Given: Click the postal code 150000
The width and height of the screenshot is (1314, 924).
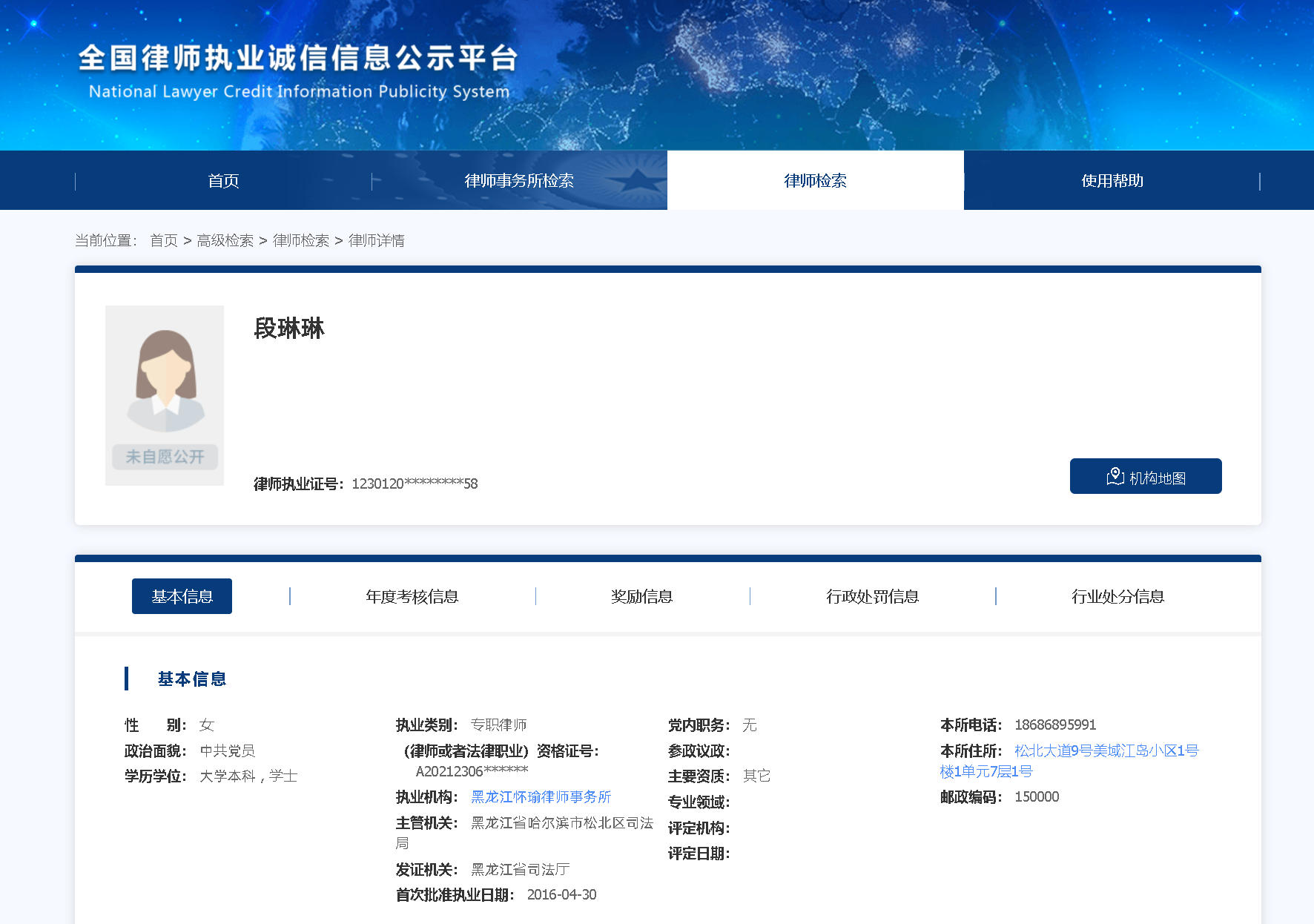Looking at the screenshot, I should click(x=1037, y=796).
